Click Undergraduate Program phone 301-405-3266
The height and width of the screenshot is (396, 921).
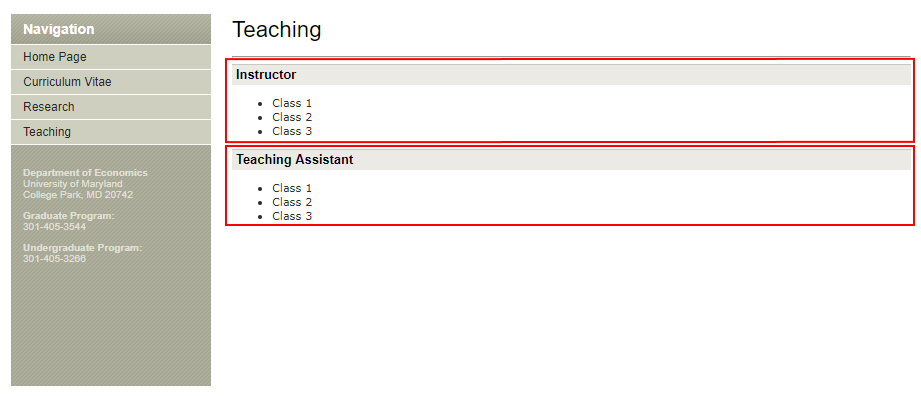[54, 259]
